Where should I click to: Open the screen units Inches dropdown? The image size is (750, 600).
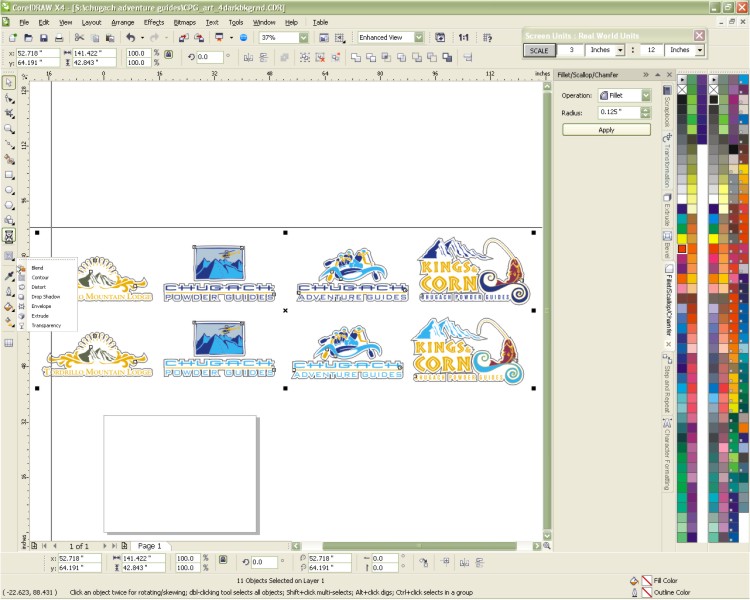pyautogui.click(x=620, y=50)
